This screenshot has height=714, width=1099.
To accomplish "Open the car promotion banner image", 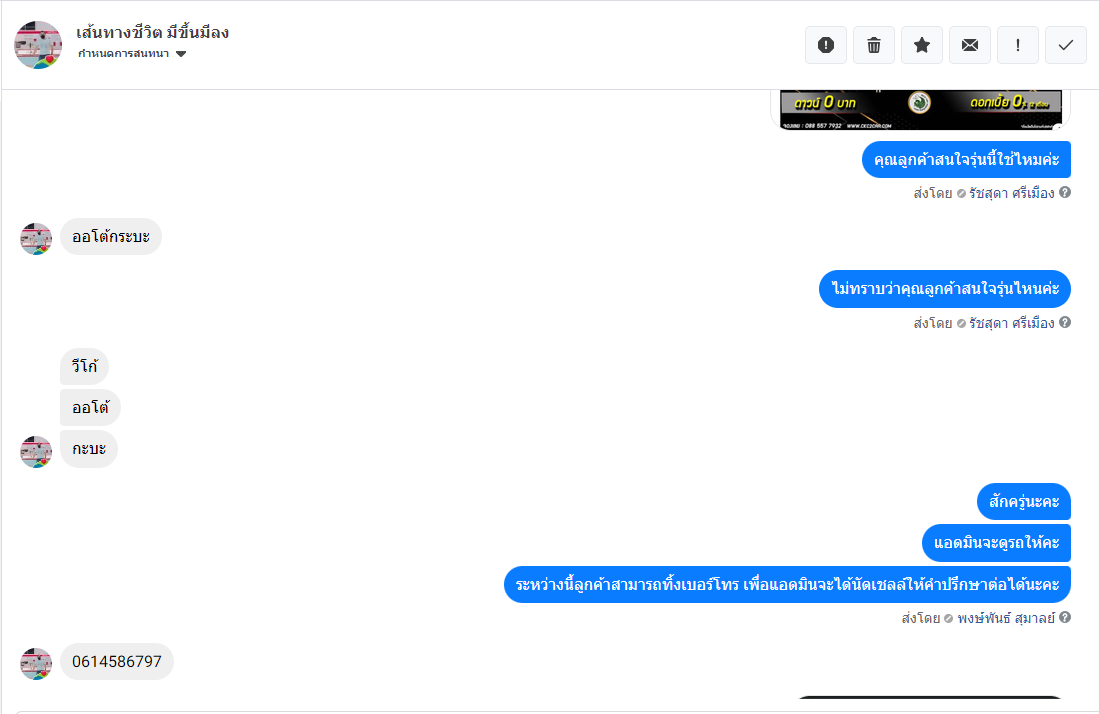I will (920, 109).
